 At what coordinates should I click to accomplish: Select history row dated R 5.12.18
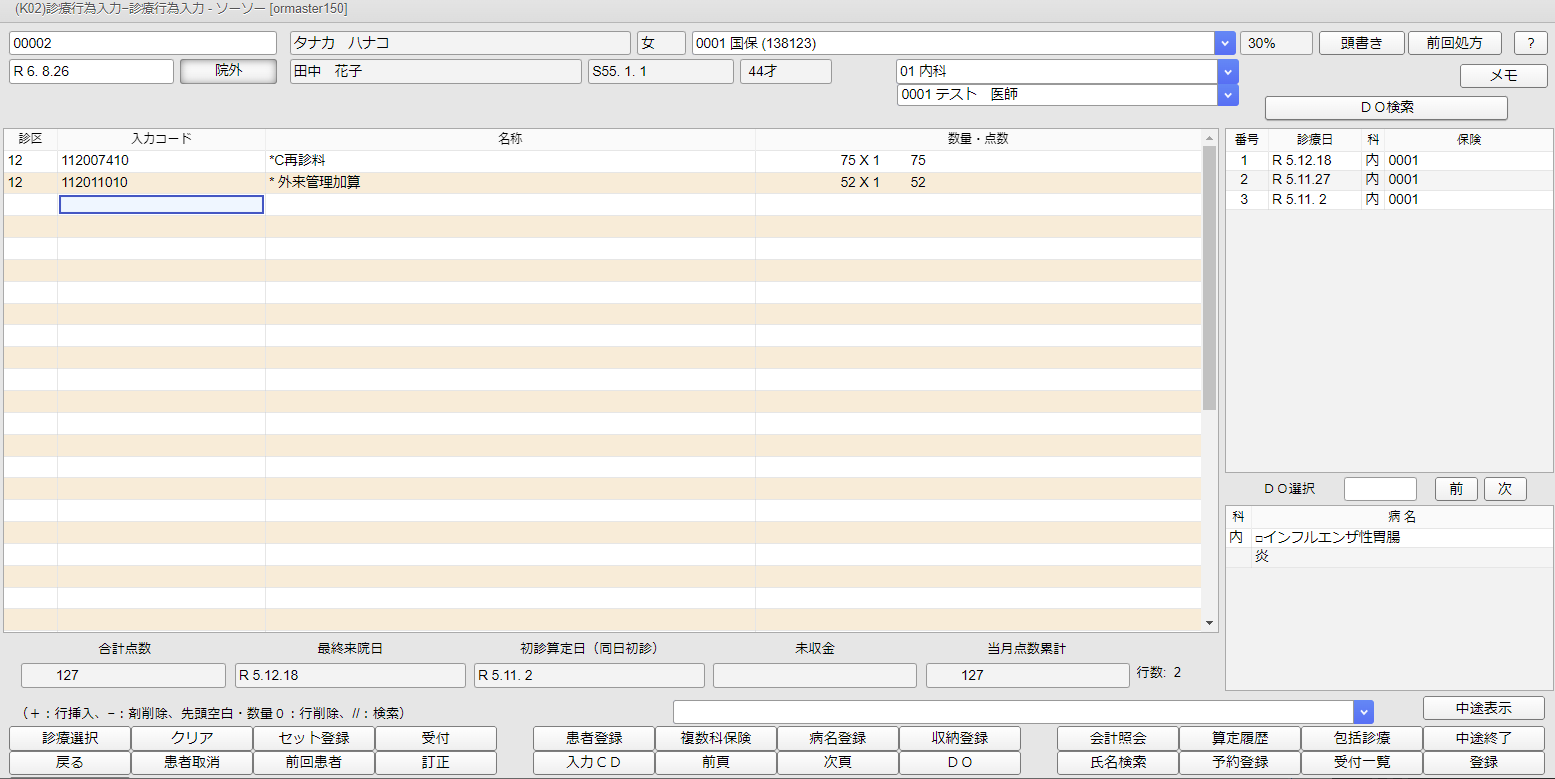coord(1300,160)
